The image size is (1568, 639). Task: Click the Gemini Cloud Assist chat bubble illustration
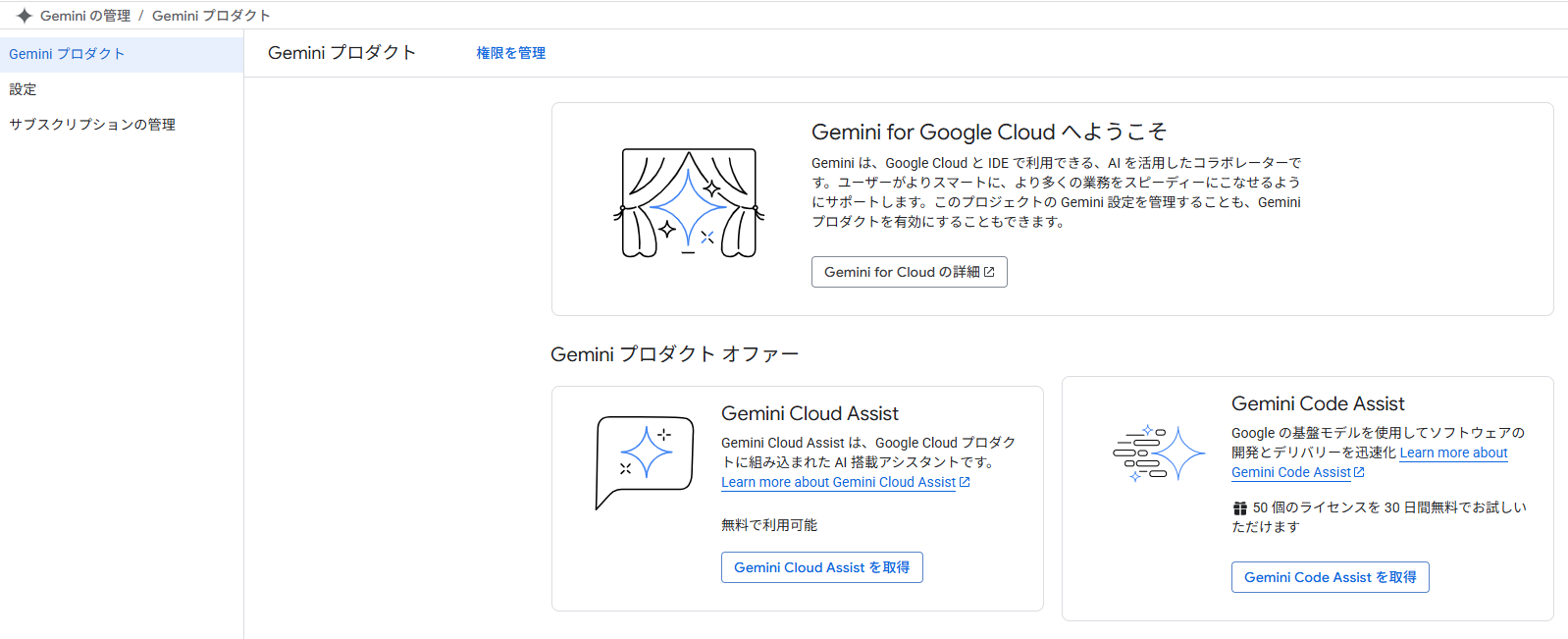click(x=645, y=462)
